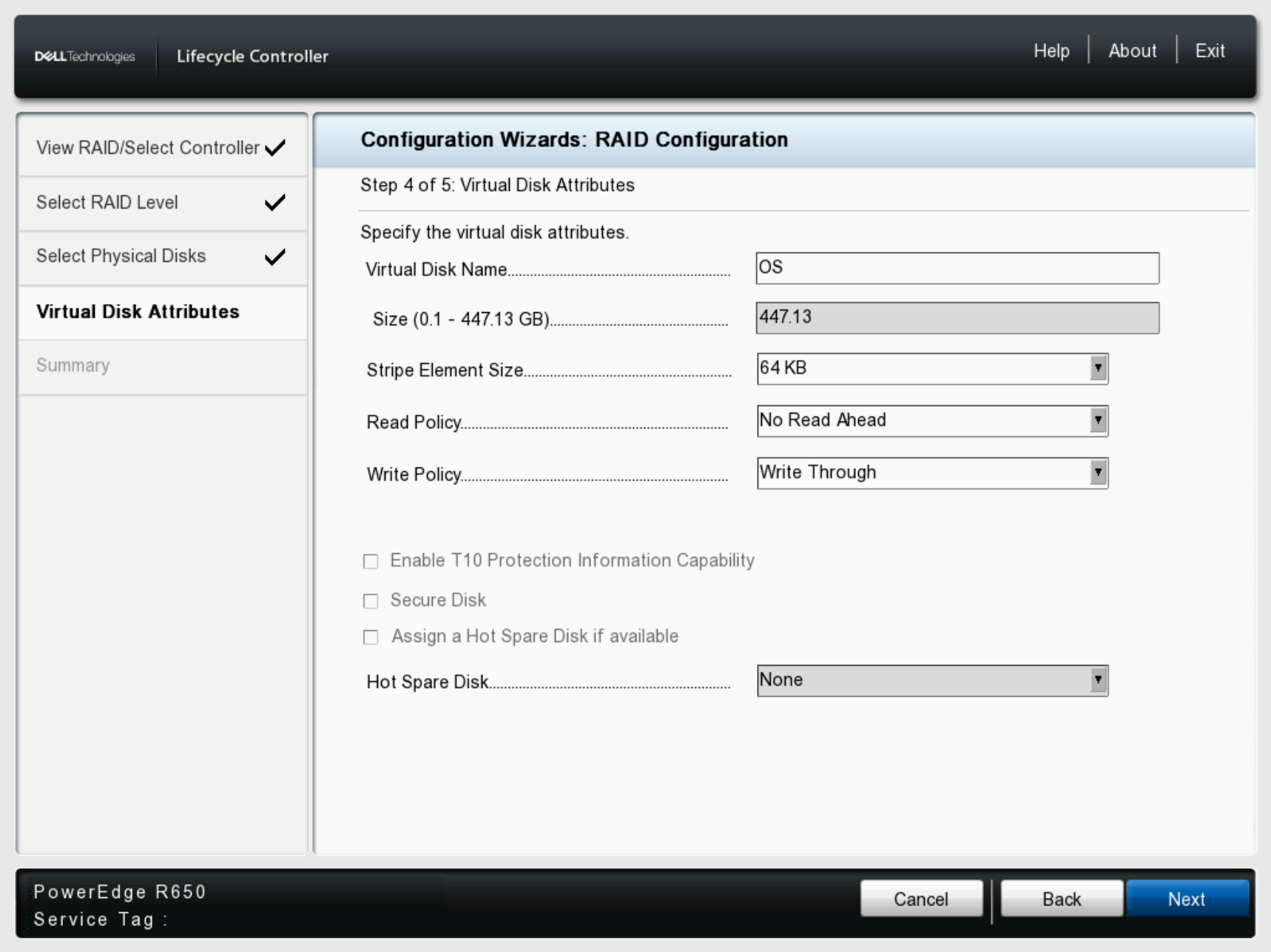Go back to Select RAID Level step
This screenshot has height=952, width=1271.
pyautogui.click(x=106, y=202)
